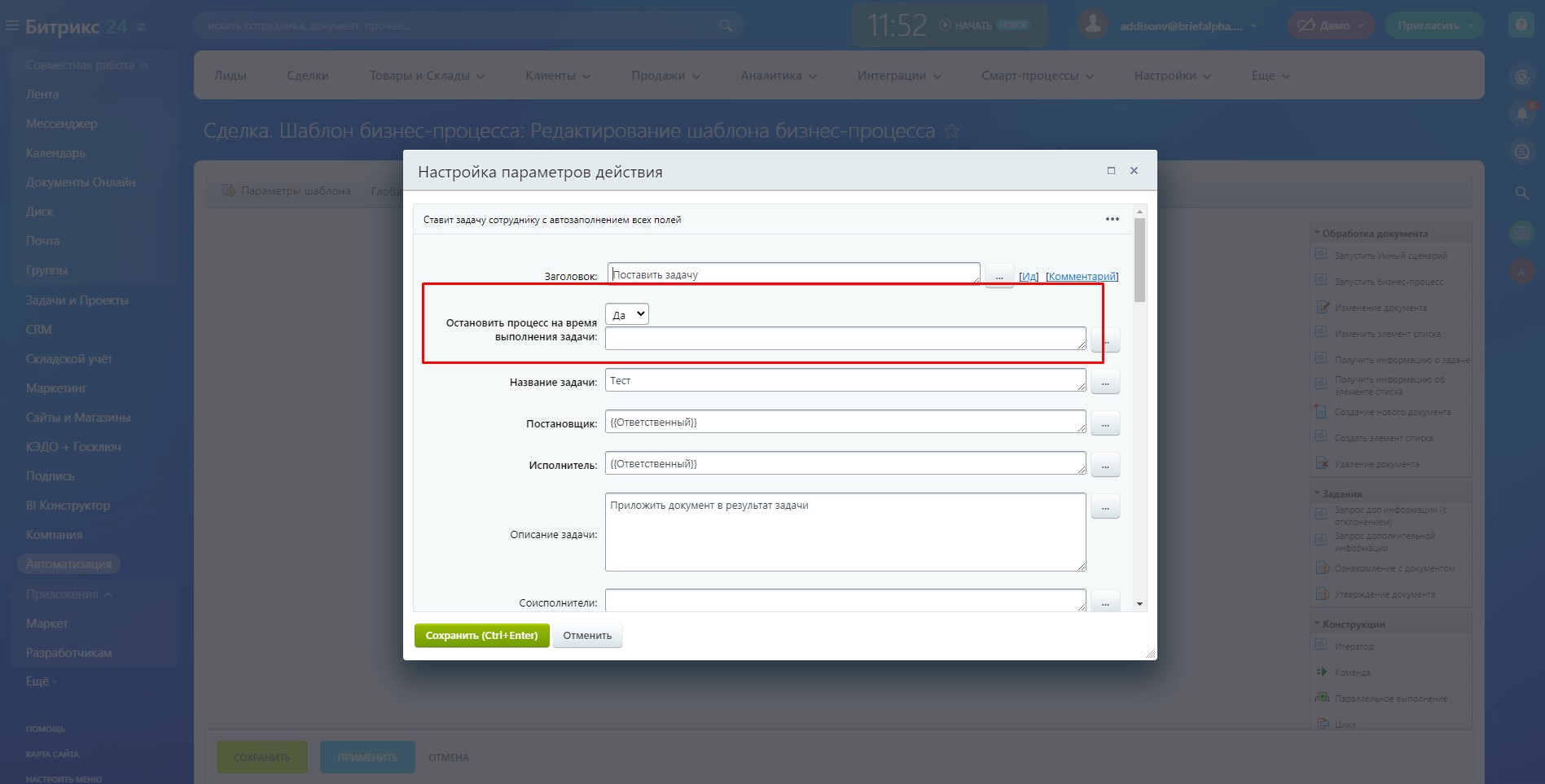Click the Отменить button
This screenshot has height=784, width=1545.
(x=587, y=636)
